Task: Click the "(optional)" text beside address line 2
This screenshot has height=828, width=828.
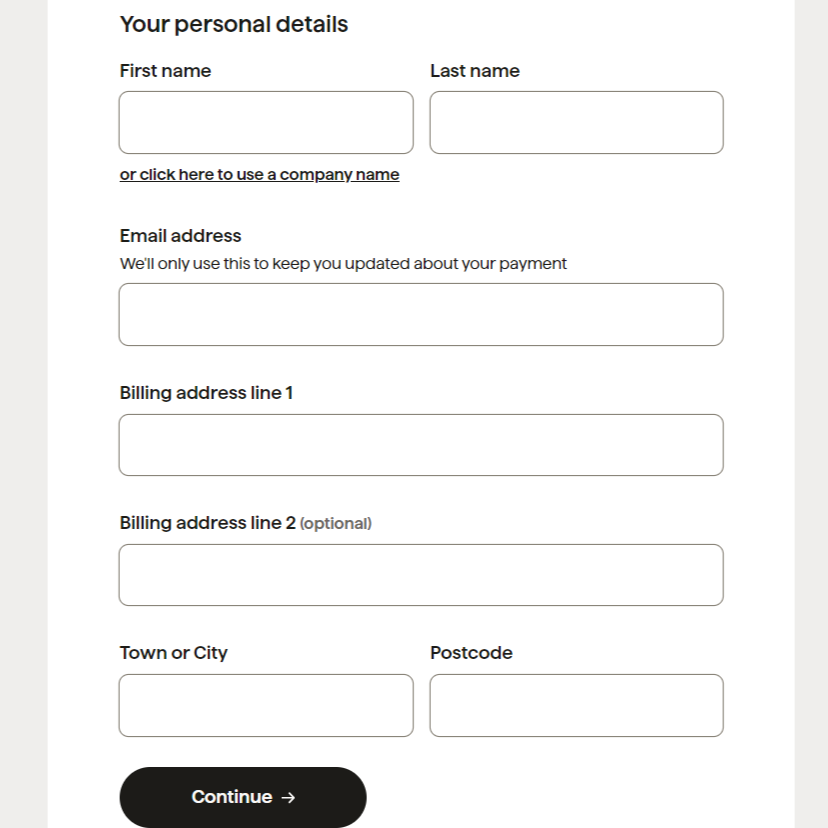Action: (x=336, y=524)
